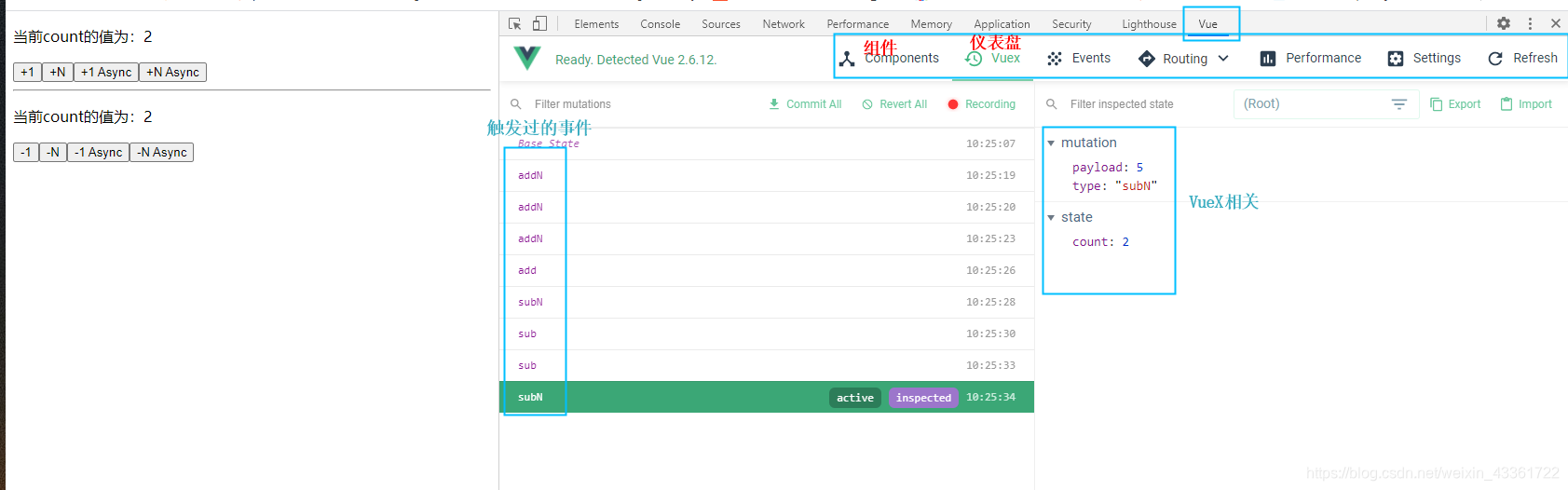This screenshot has width=1568, height=490.
Task: Select add mutation at 10:25:26
Action: pos(767,270)
